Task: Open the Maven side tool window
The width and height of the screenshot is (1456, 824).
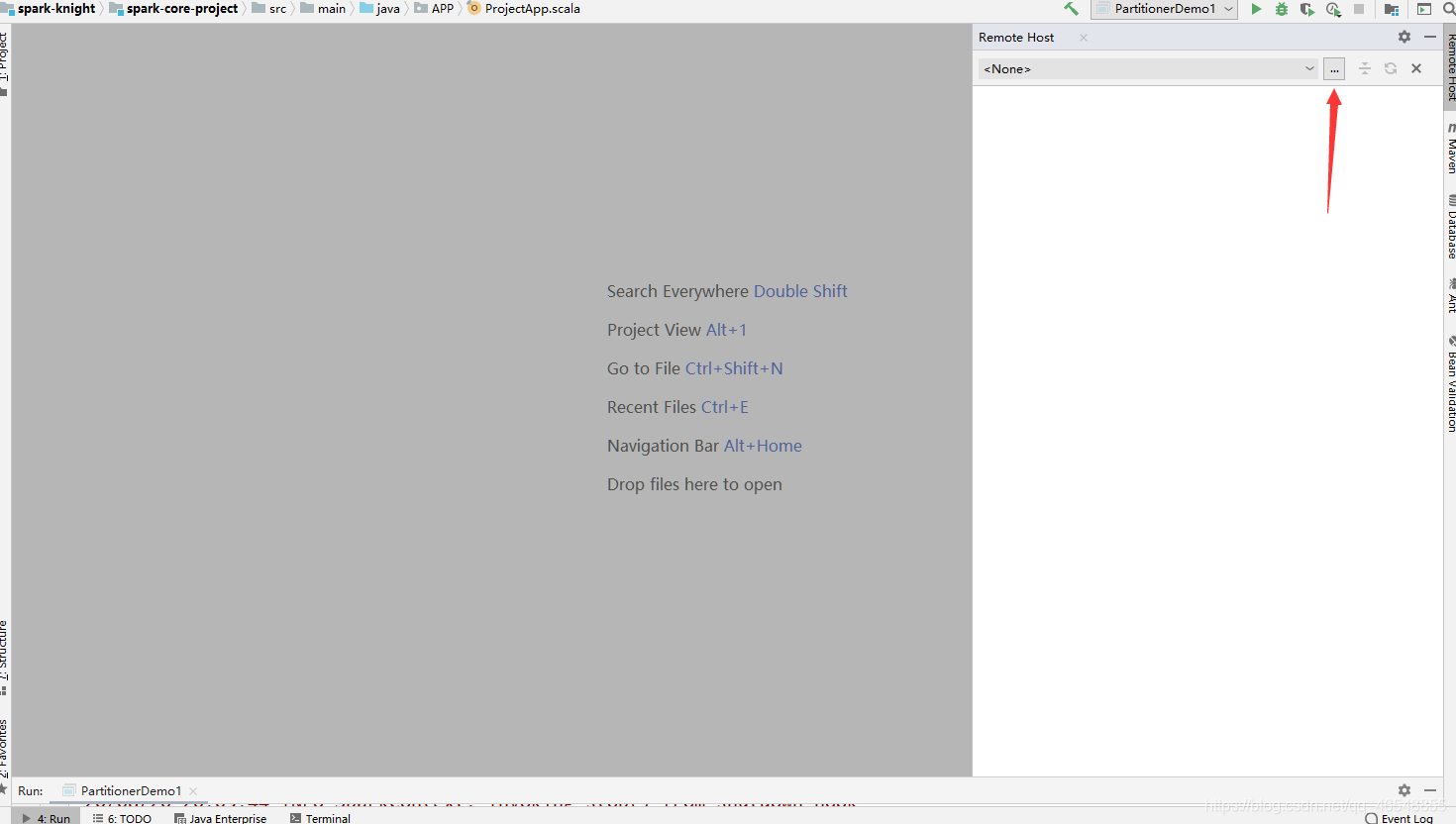Action: point(1450,149)
